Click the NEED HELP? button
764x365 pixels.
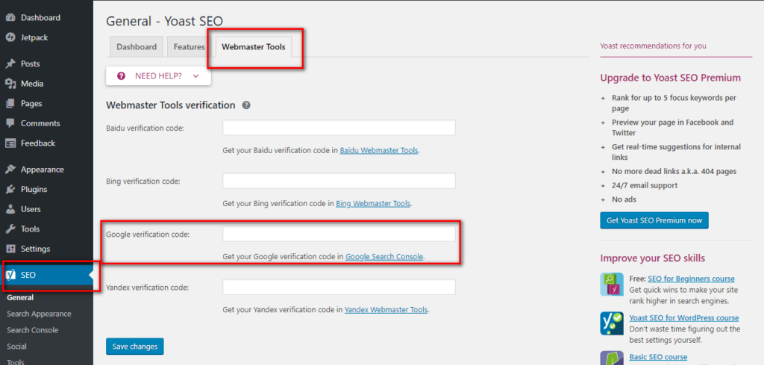158,76
